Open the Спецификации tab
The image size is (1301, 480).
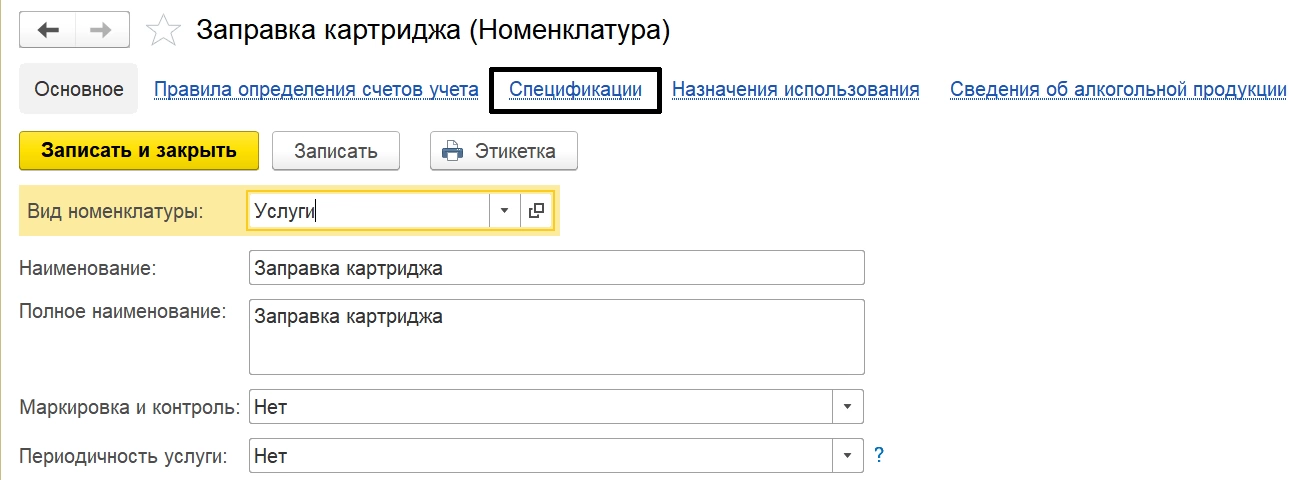(x=575, y=89)
